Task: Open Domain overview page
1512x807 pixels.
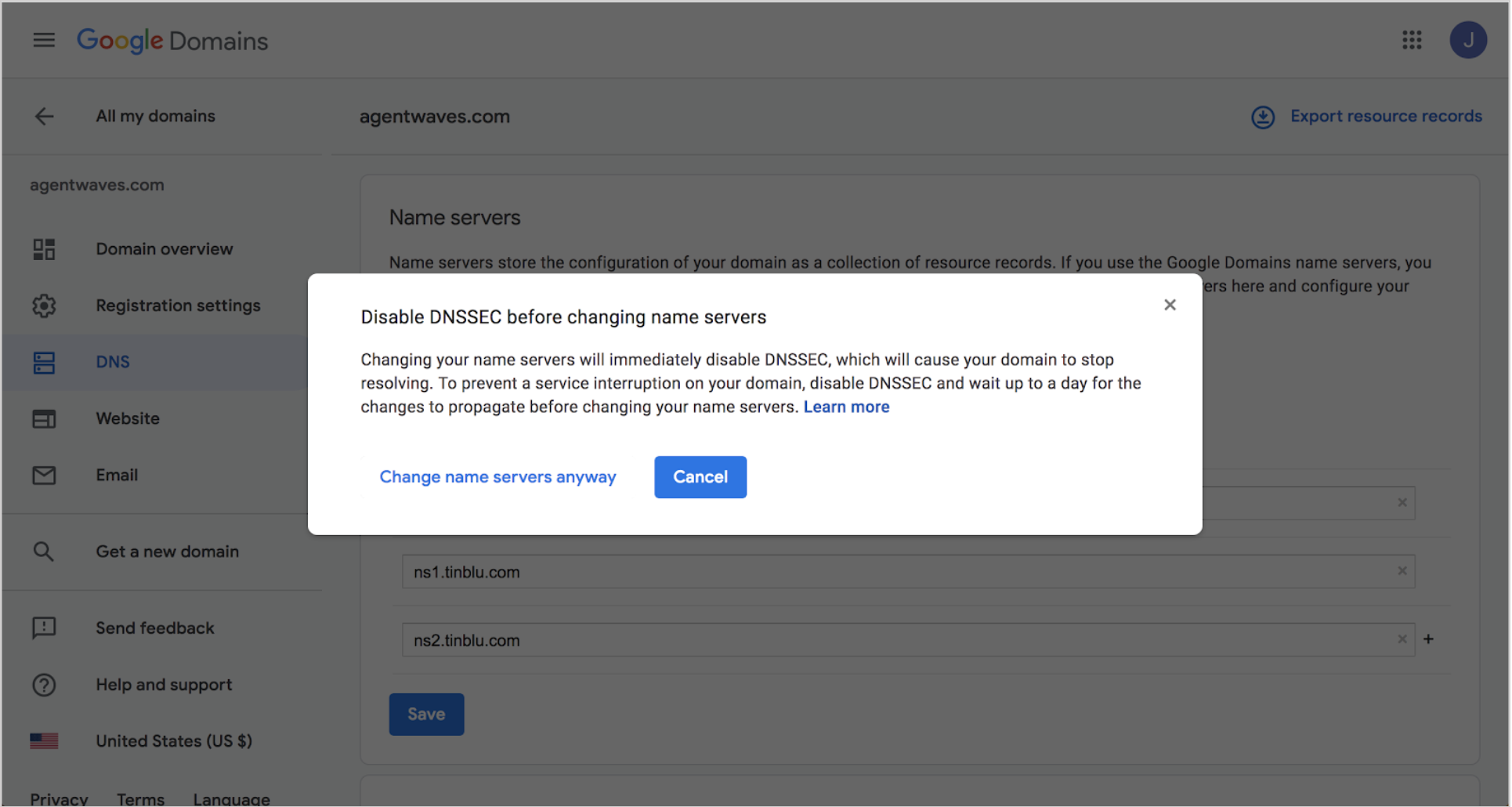Action: [x=164, y=249]
